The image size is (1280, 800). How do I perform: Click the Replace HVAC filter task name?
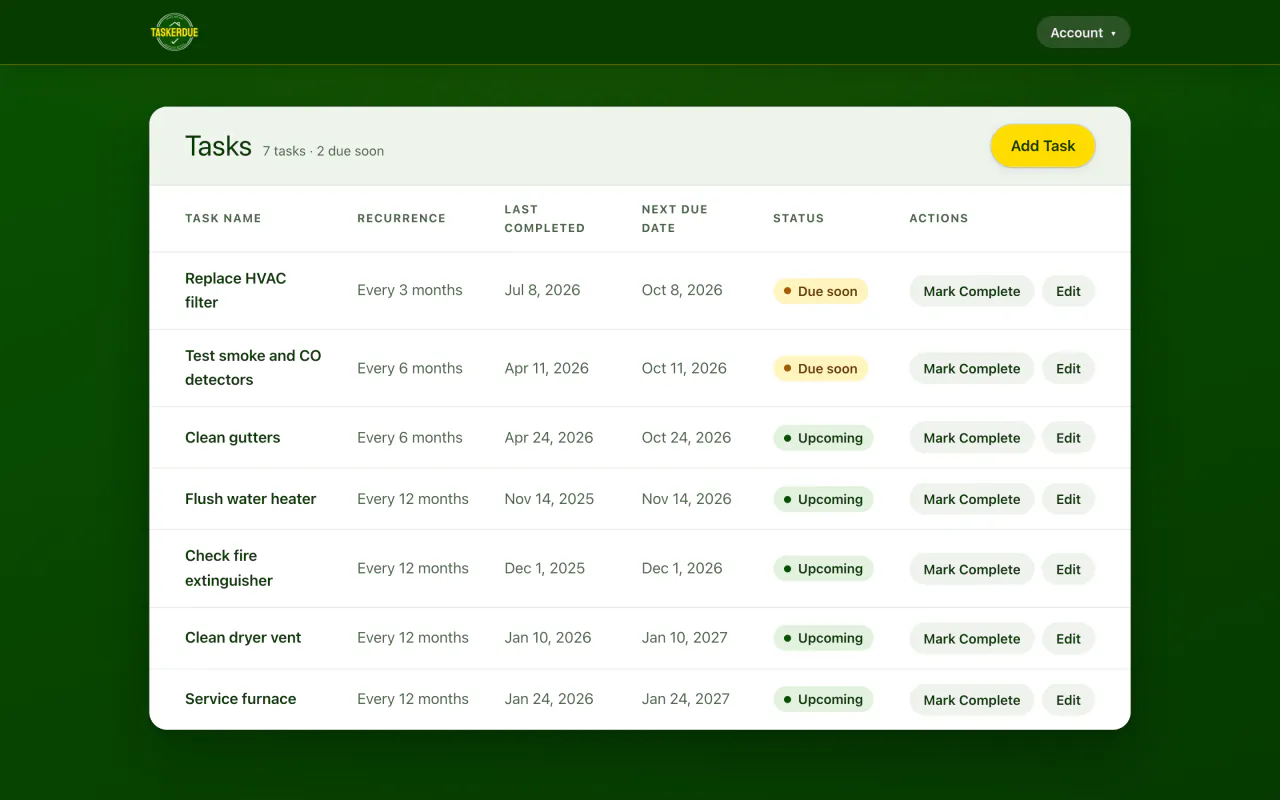click(x=235, y=290)
